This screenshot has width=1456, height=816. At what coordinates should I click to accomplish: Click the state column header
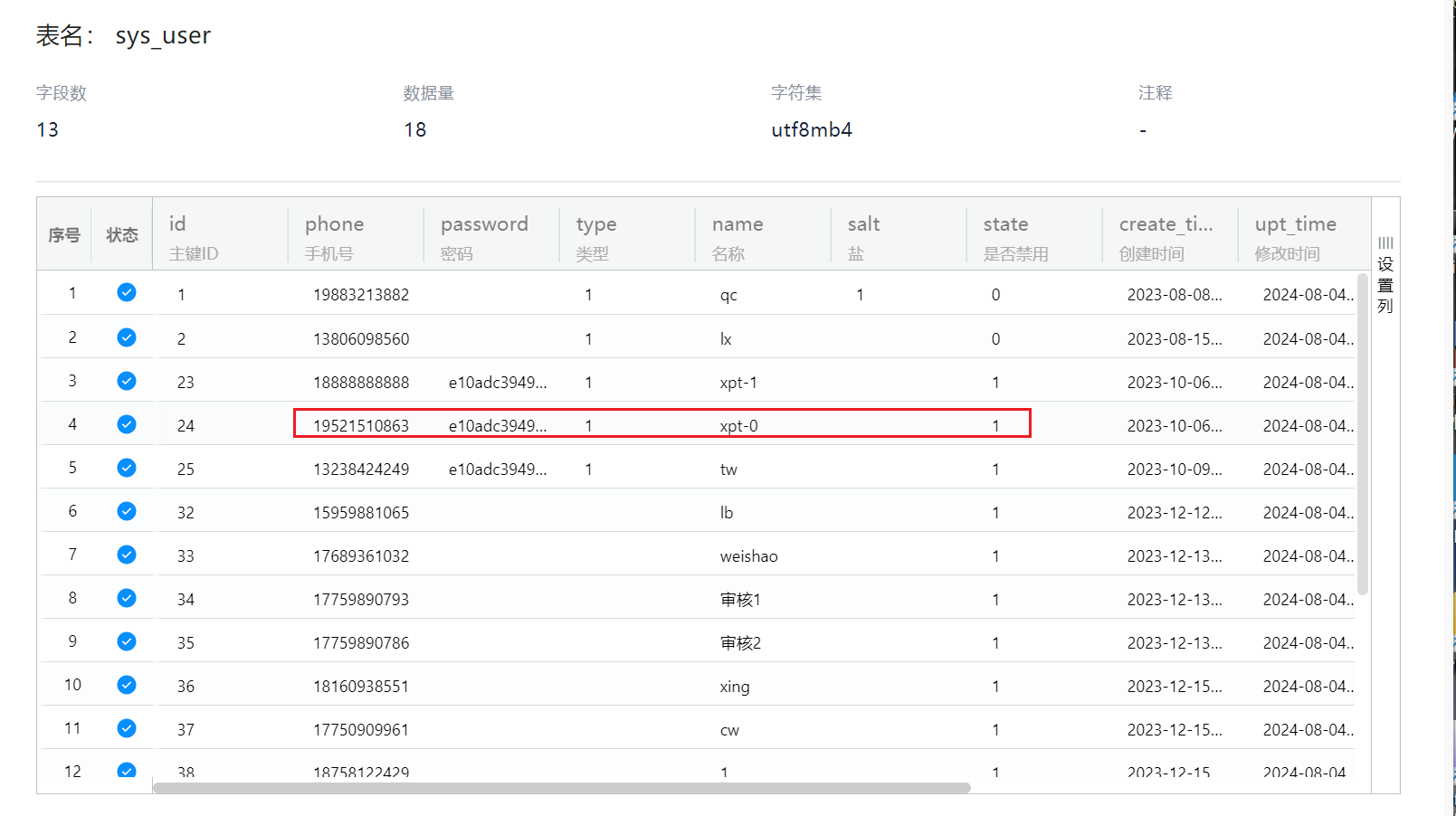(1005, 224)
